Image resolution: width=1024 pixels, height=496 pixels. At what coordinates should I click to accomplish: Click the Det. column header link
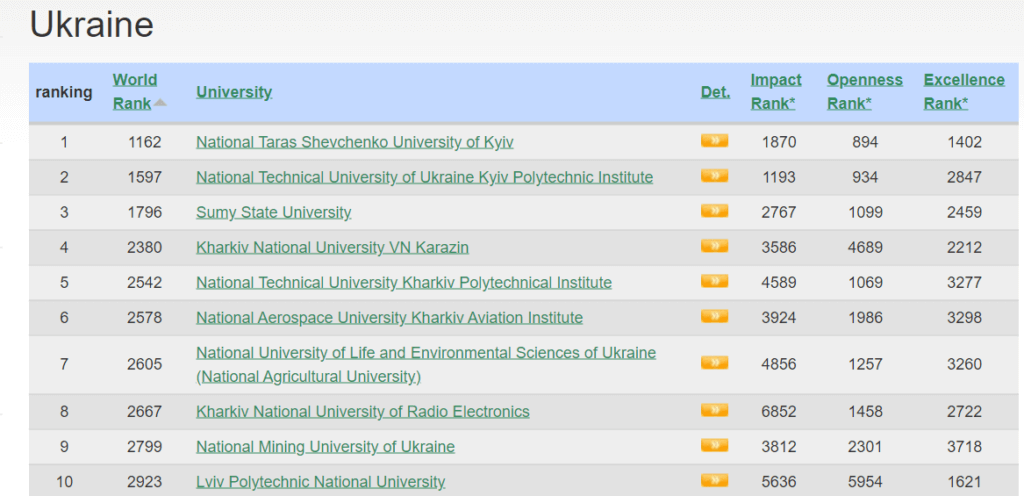coord(715,92)
